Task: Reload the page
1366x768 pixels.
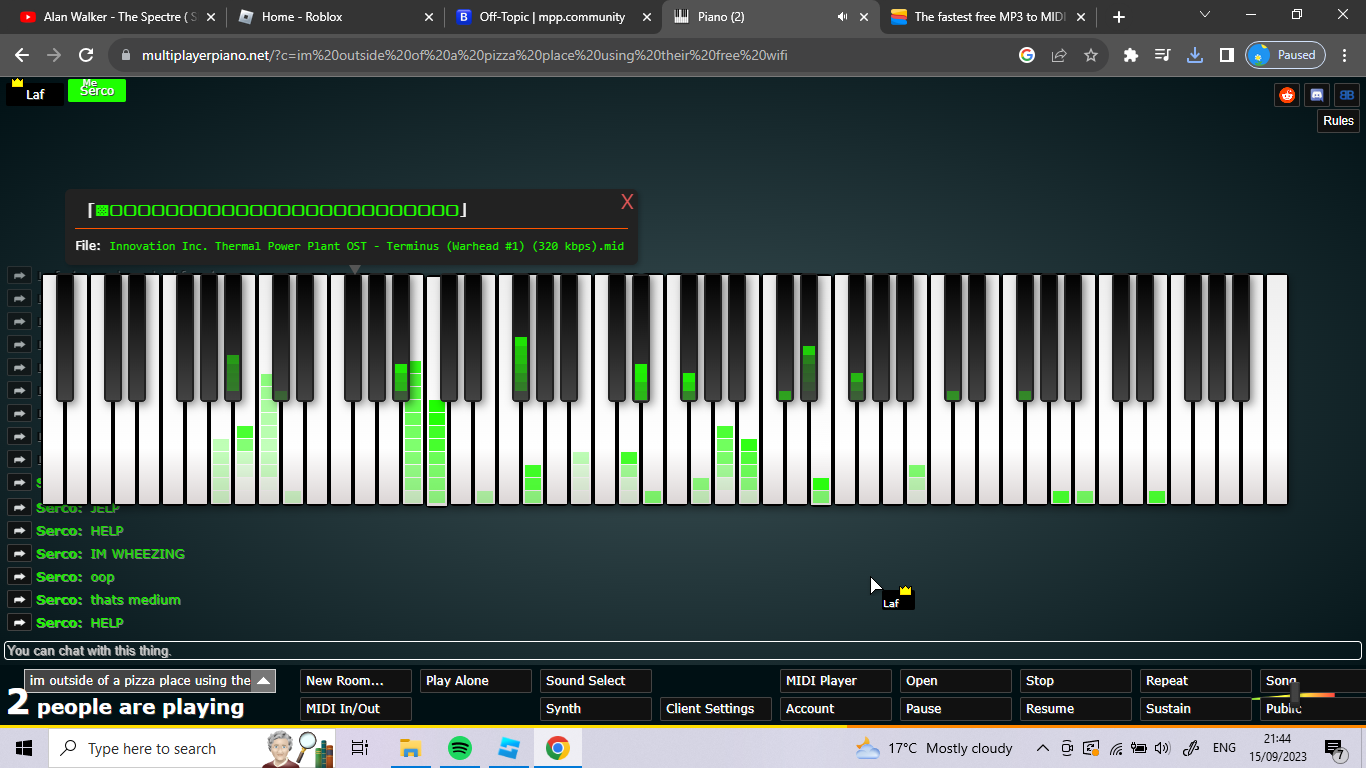Action: (x=86, y=55)
